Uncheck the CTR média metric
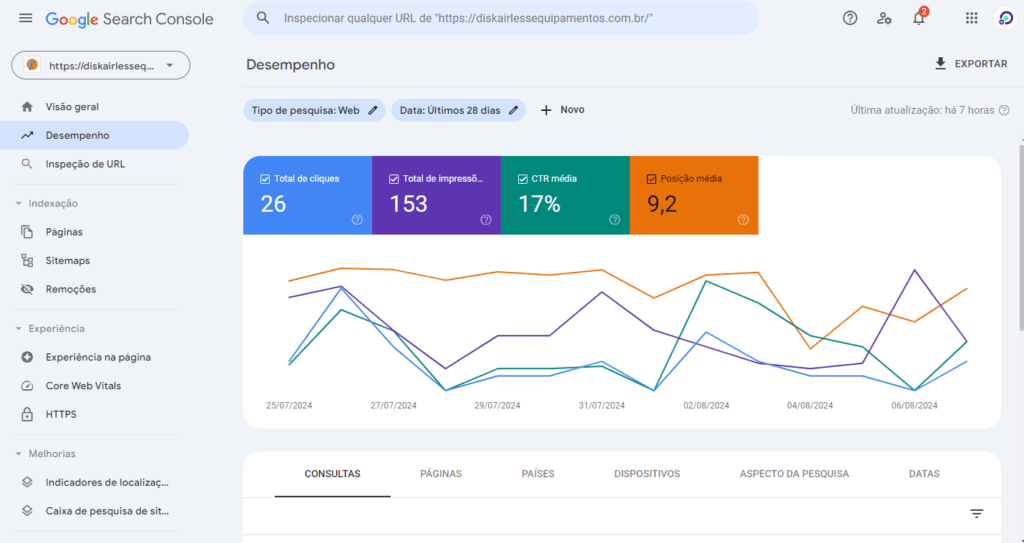This screenshot has height=543, width=1024. (523, 179)
